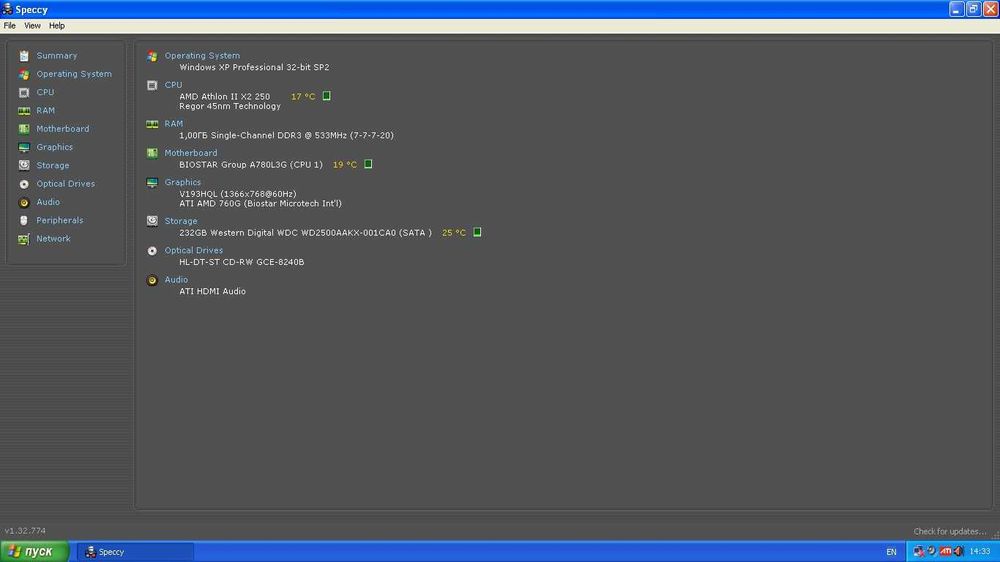Click storage temperature 25 °C value
This screenshot has height=562, width=1000.
click(454, 233)
